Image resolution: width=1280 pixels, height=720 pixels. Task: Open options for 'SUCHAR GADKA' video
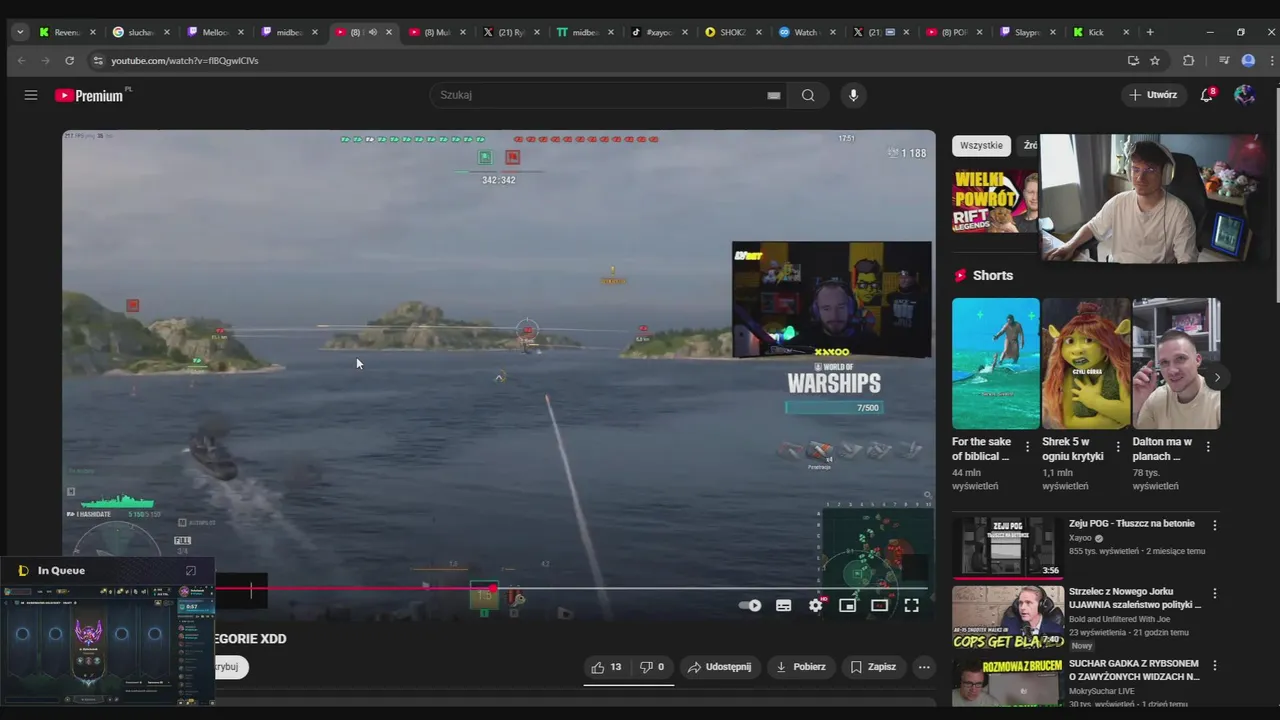pos(1215,665)
